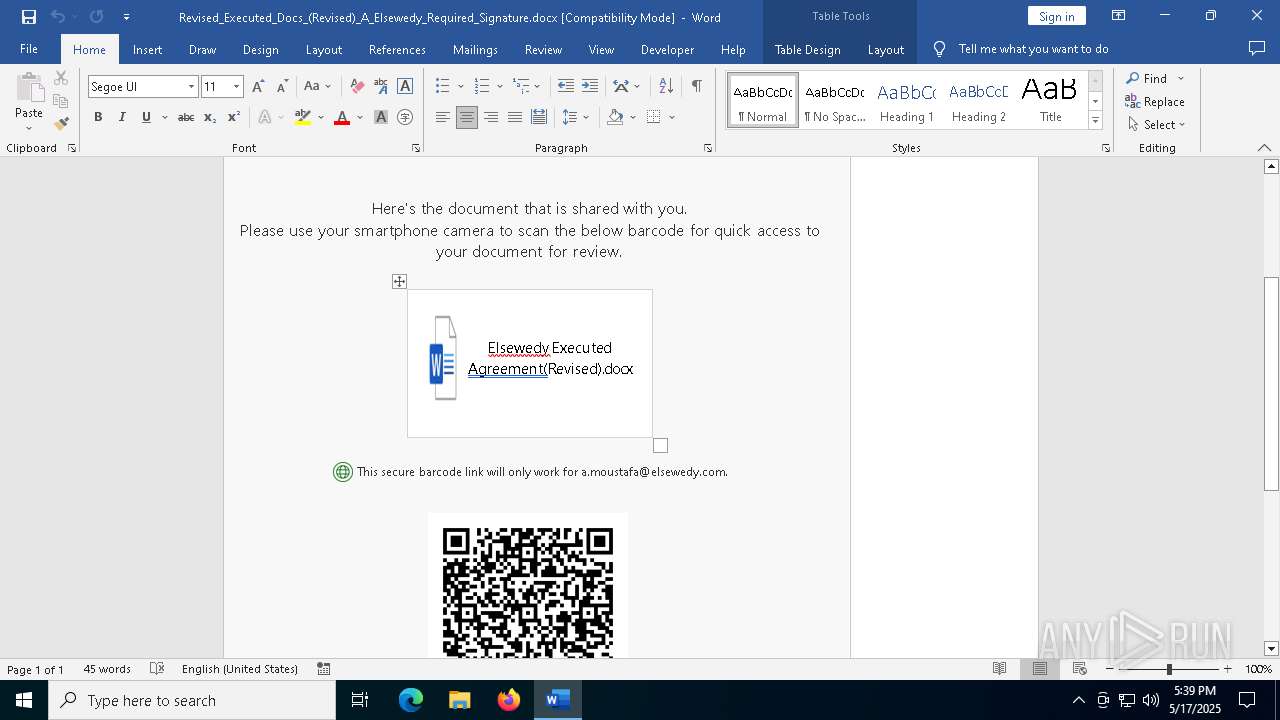This screenshot has height=720, width=1280.
Task: Click the macro recording status icon
Action: (x=324, y=669)
